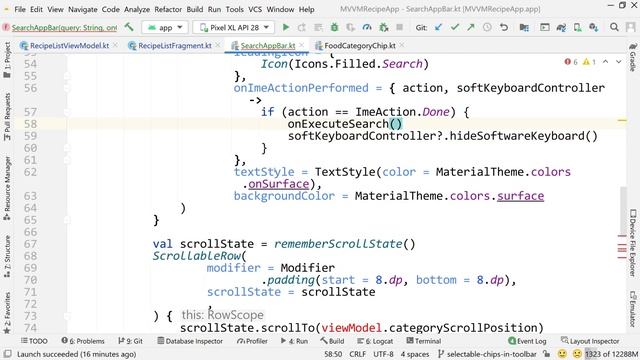
Task: Open the Device File Explorer panel
Action: point(633,242)
